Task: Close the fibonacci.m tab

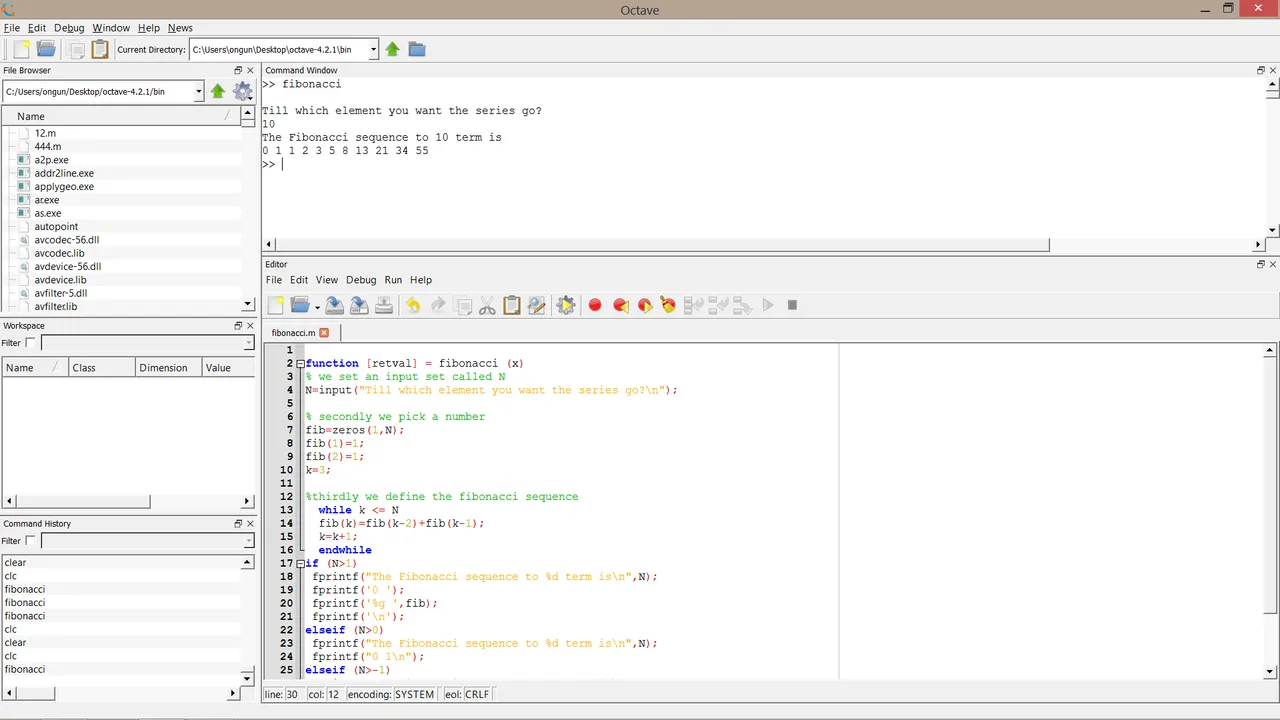Action: click(324, 332)
